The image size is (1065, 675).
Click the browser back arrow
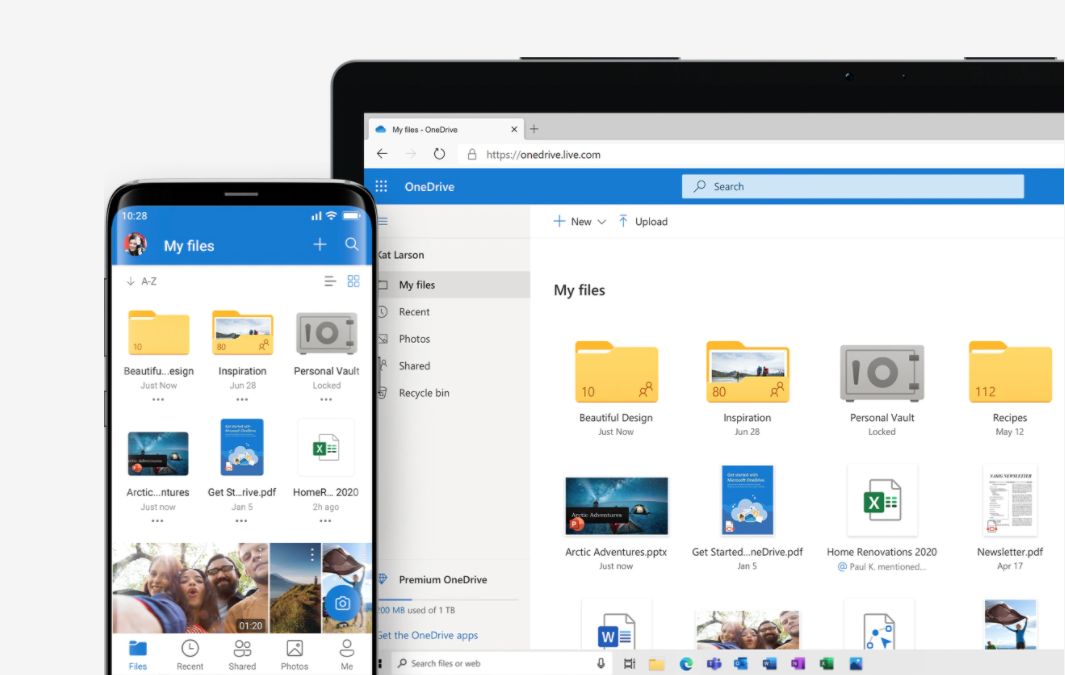(x=382, y=154)
